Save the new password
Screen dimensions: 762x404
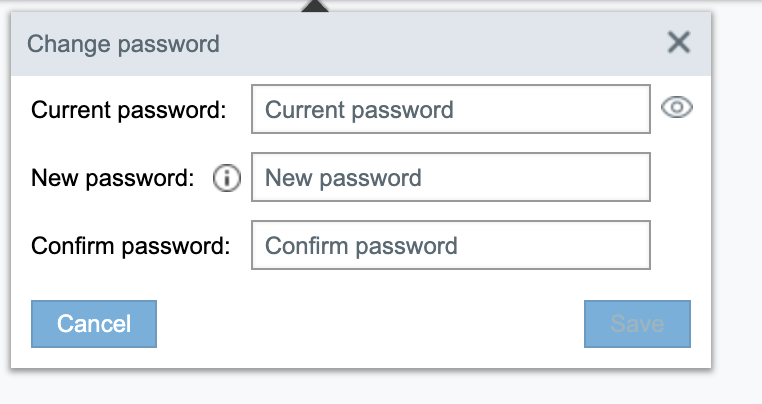[637, 324]
